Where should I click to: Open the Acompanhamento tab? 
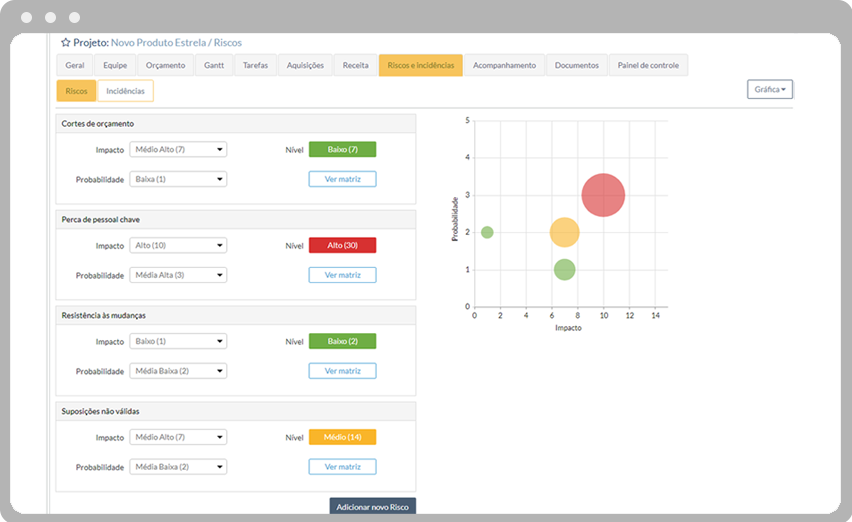coord(505,65)
